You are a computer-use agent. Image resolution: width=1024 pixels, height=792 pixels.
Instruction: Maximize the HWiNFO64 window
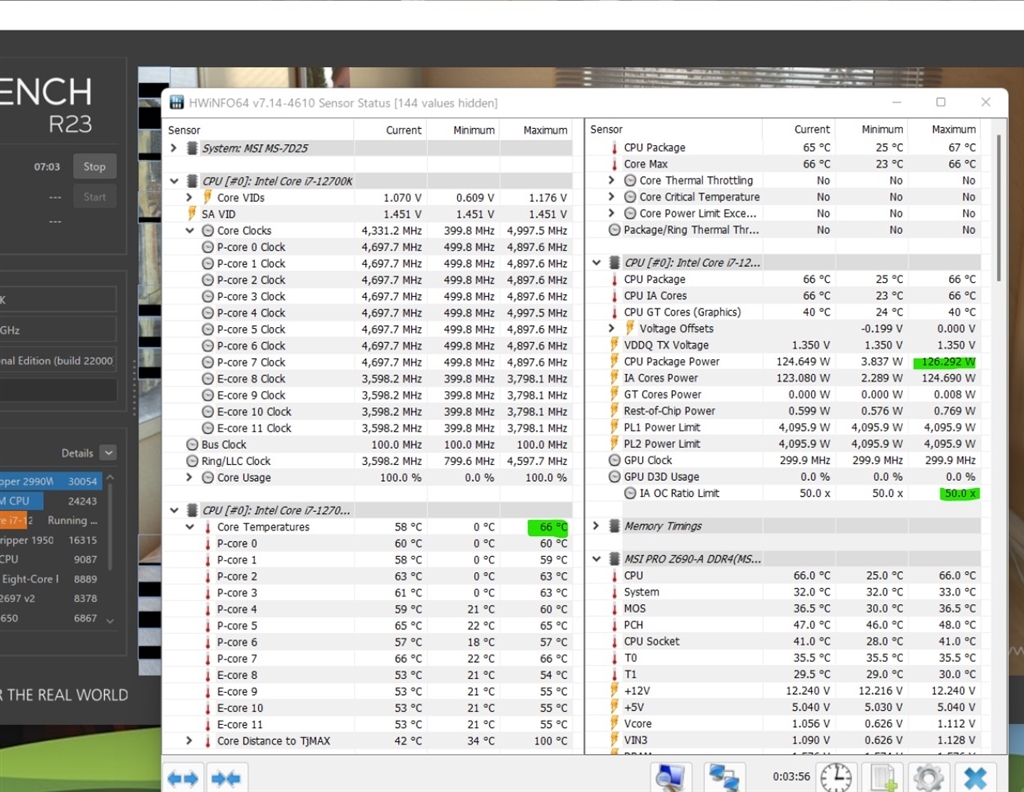[x=940, y=102]
